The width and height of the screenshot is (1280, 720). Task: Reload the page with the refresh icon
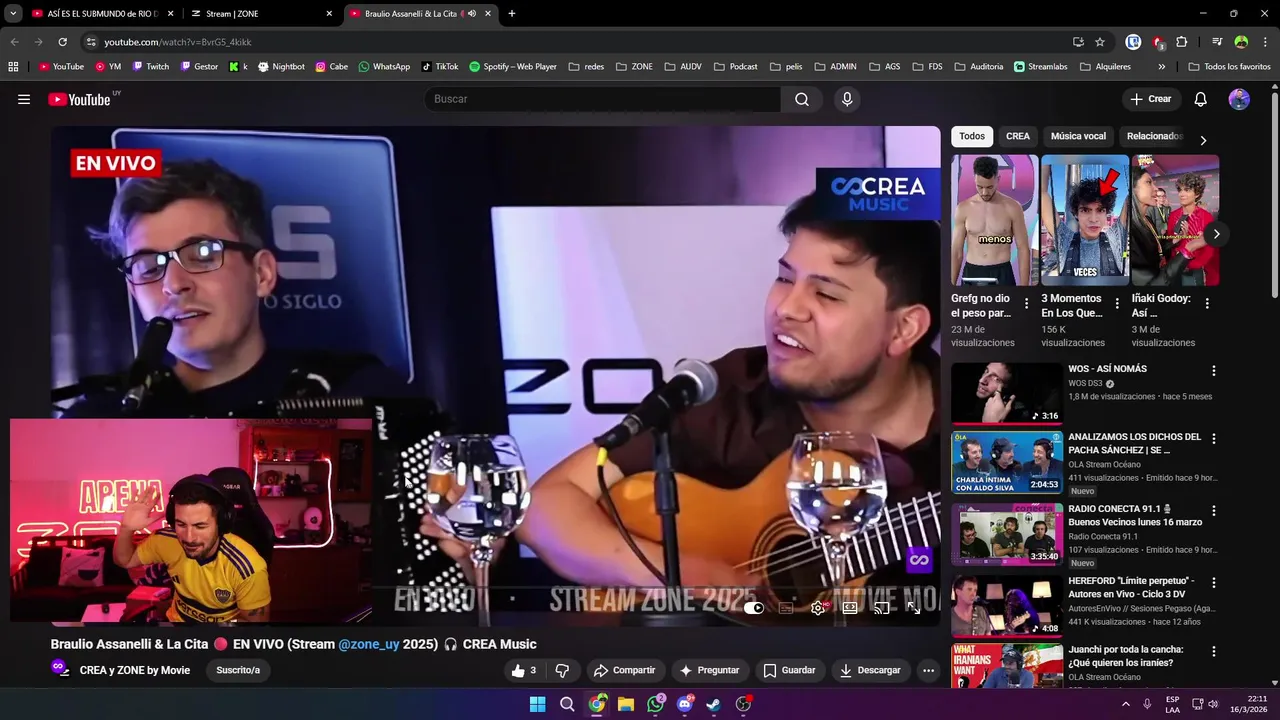point(62,42)
